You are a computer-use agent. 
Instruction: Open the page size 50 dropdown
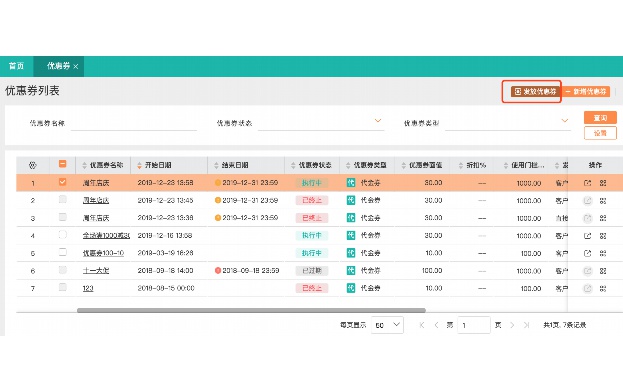click(387, 325)
